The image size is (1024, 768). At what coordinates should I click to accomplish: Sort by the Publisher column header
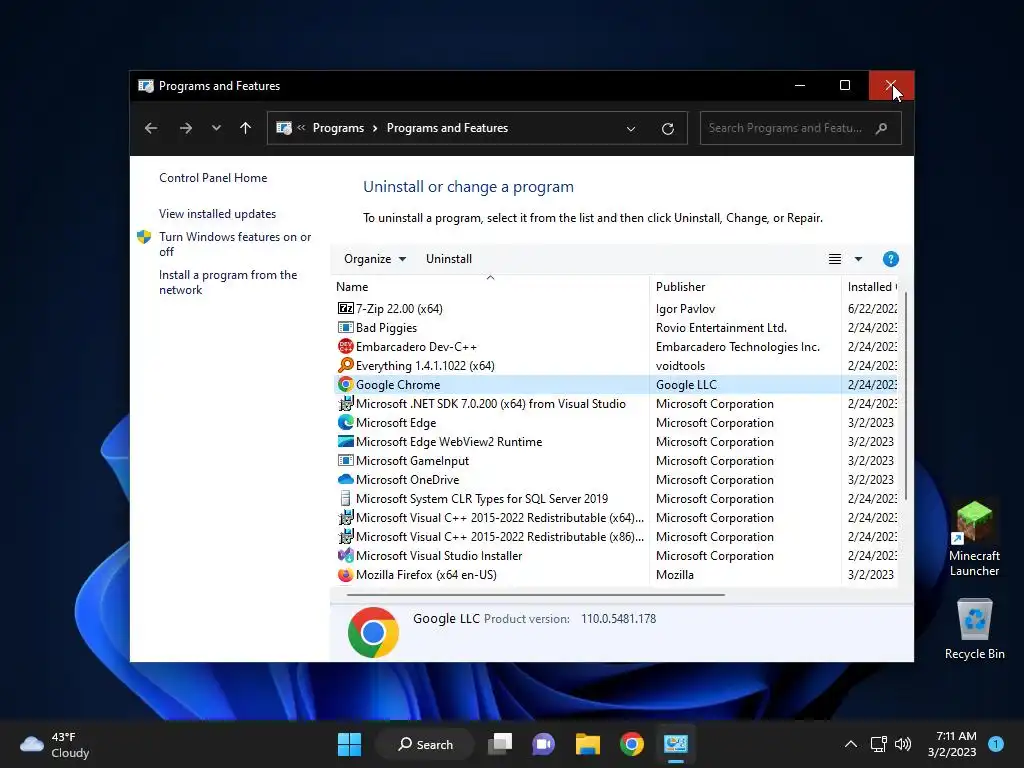pyautogui.click(x=744, y=287)
